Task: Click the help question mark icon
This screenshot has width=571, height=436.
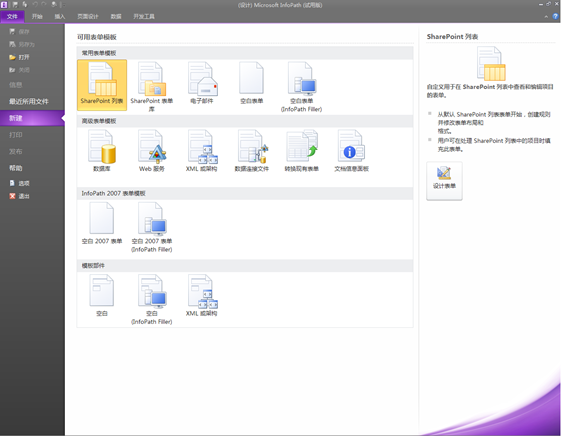Action: pyautogui.click(x=555, y=16)
